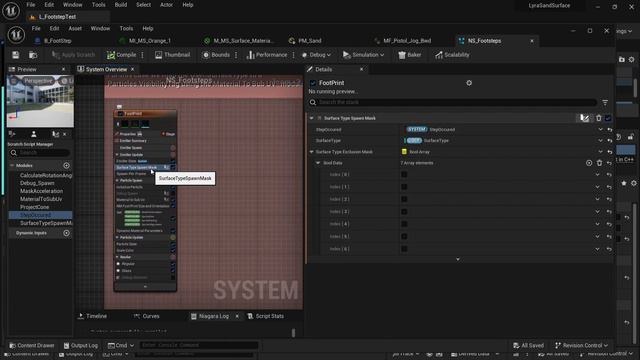The height and width of the screenshot is (360, 640).
Task: Click the gear icon next to FootPrint
Action: click(469, 83)
